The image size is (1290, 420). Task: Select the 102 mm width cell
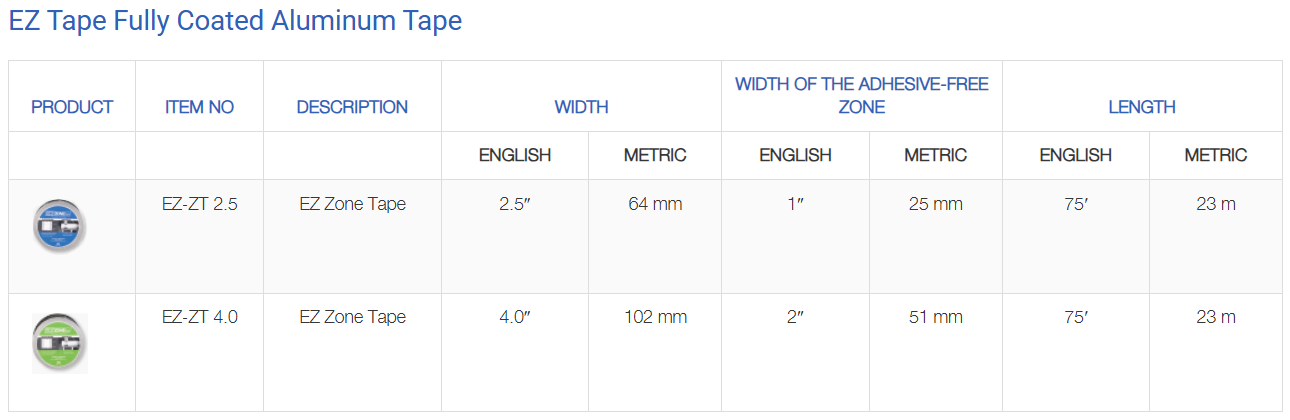[x=655, y=317]
